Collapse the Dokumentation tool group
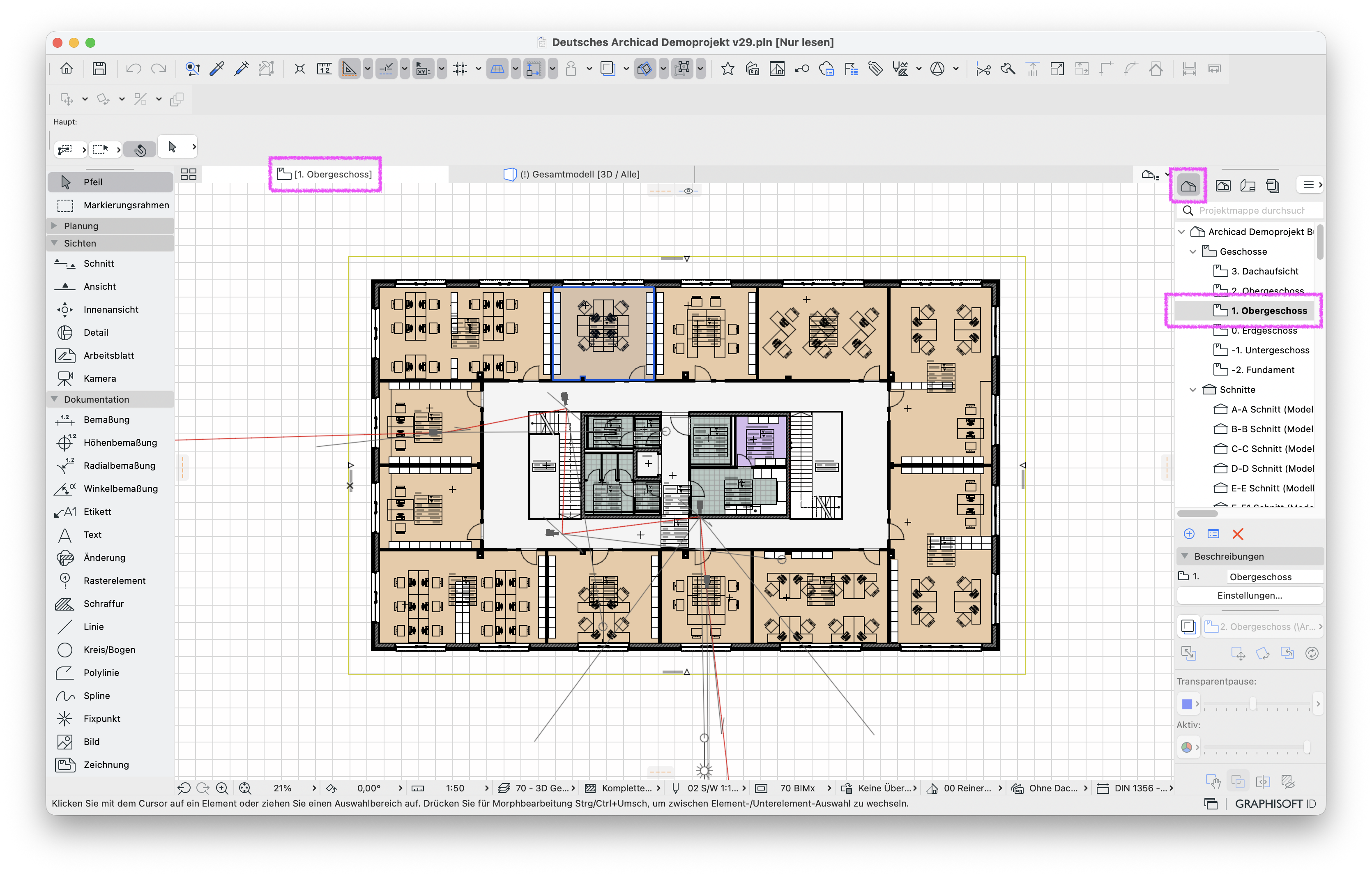This screenshot has width=1372, height=876. coord(54,399)
